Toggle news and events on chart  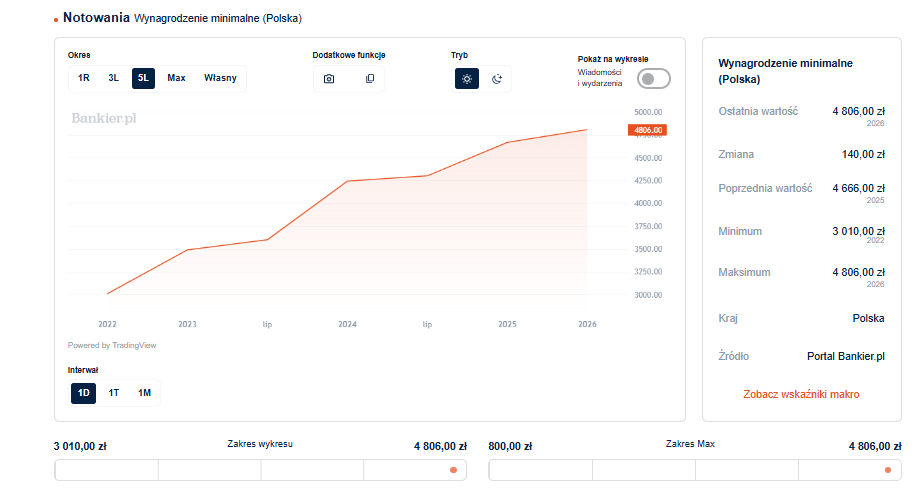click(654, 79)
